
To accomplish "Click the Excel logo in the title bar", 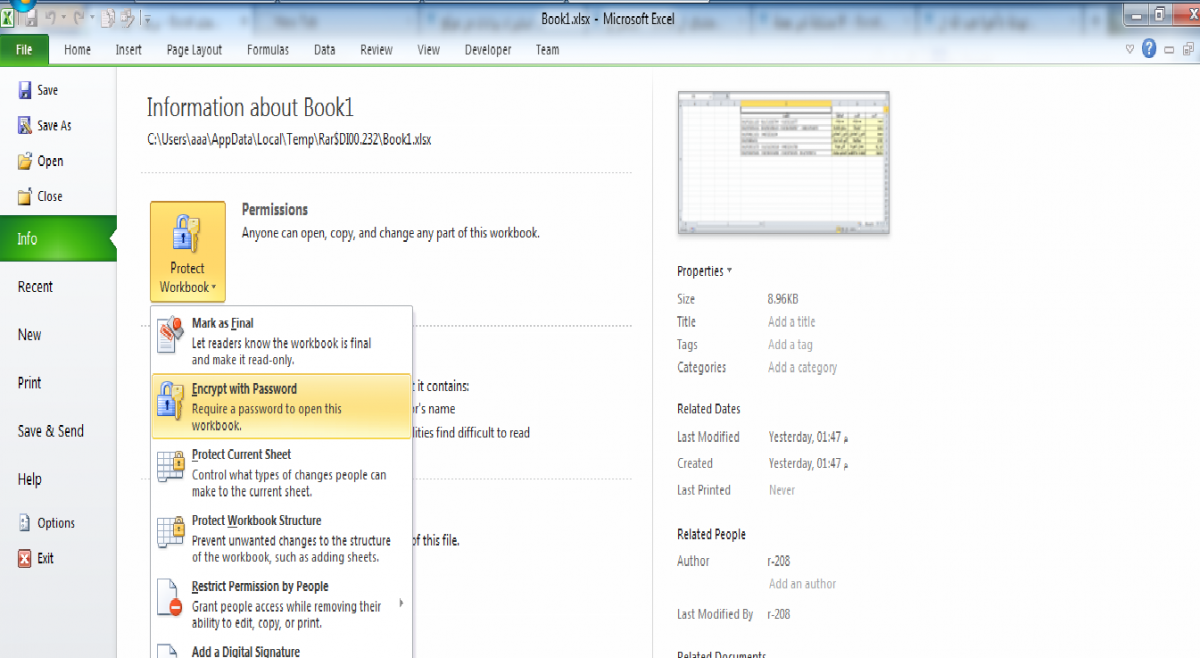I will tap(8, 17).
